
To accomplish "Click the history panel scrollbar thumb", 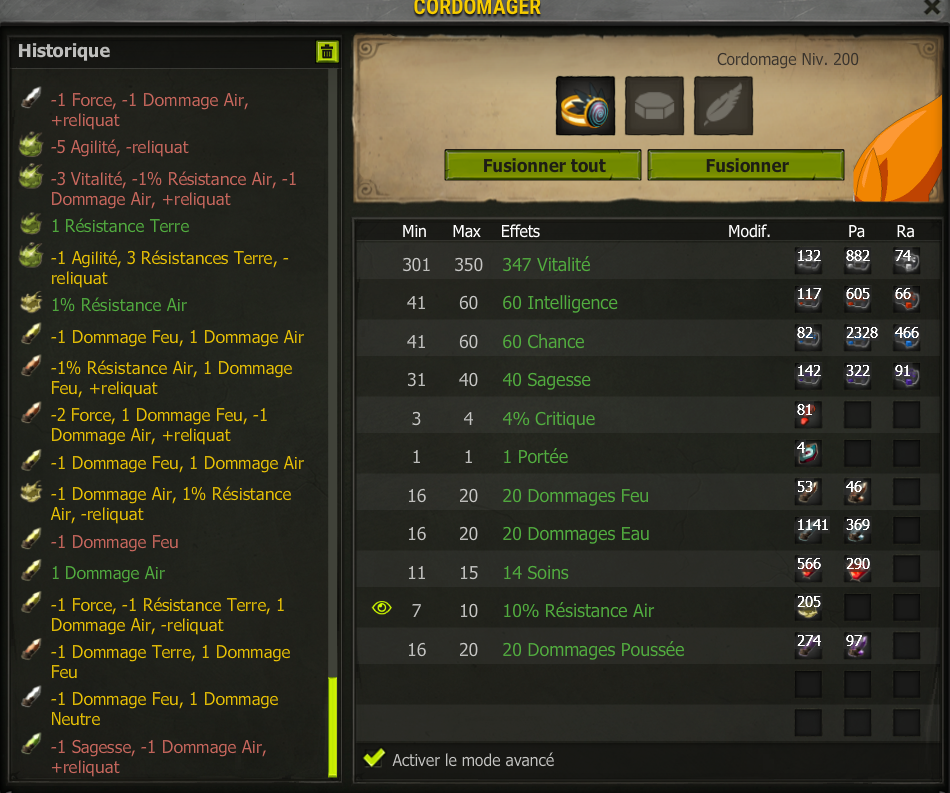I will pos(333,727).
